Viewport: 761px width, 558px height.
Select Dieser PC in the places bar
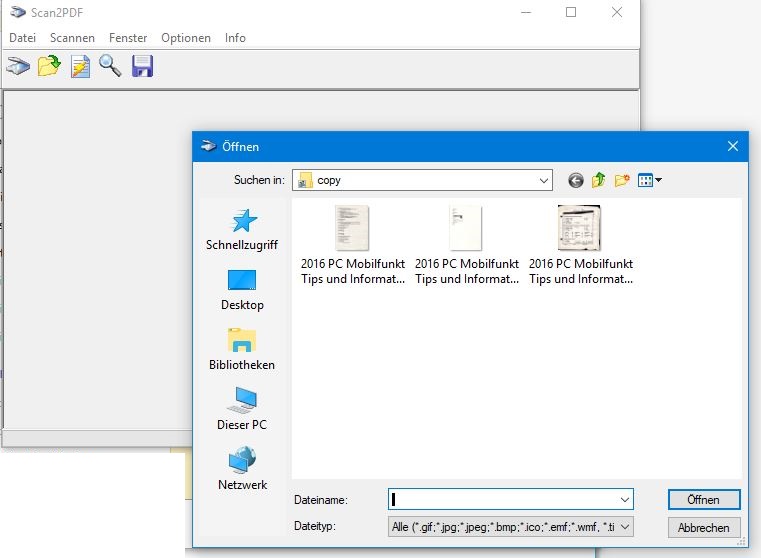tap(242, 410)
